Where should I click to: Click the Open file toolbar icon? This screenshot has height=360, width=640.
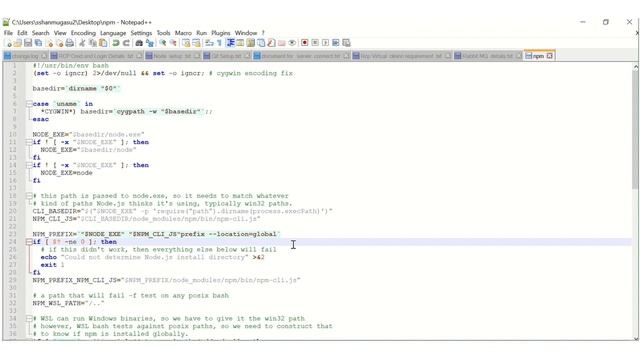coord(18,43)
